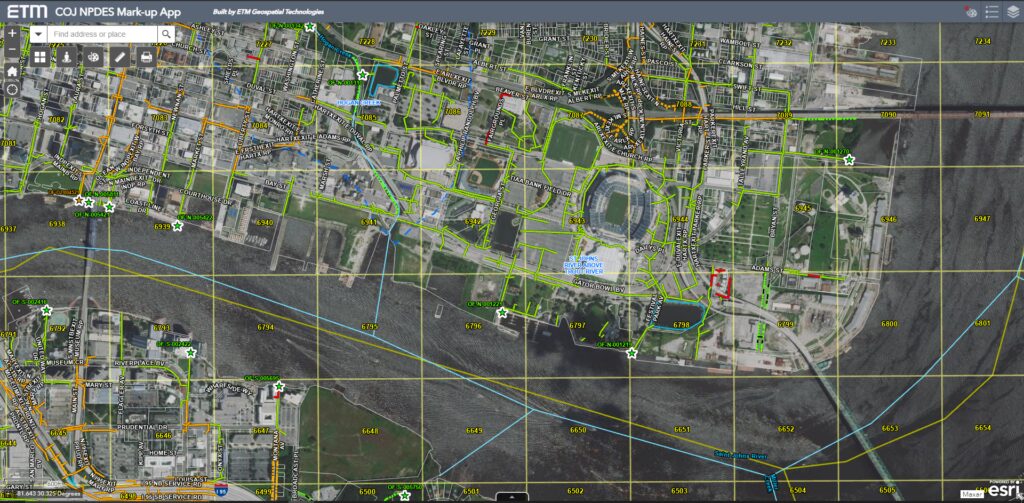Open the header palette markup widget
This screenshot has height=503, width=1024.
coord(969,12)
